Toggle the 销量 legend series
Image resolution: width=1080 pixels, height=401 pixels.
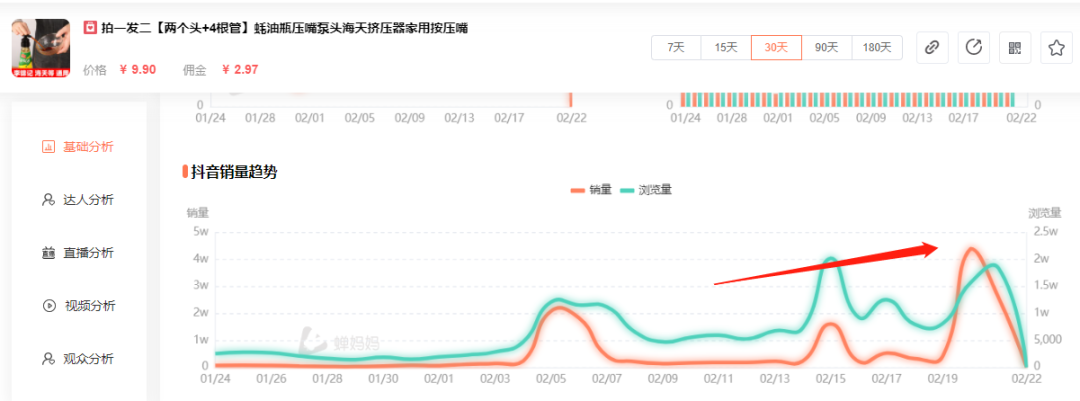592,190
